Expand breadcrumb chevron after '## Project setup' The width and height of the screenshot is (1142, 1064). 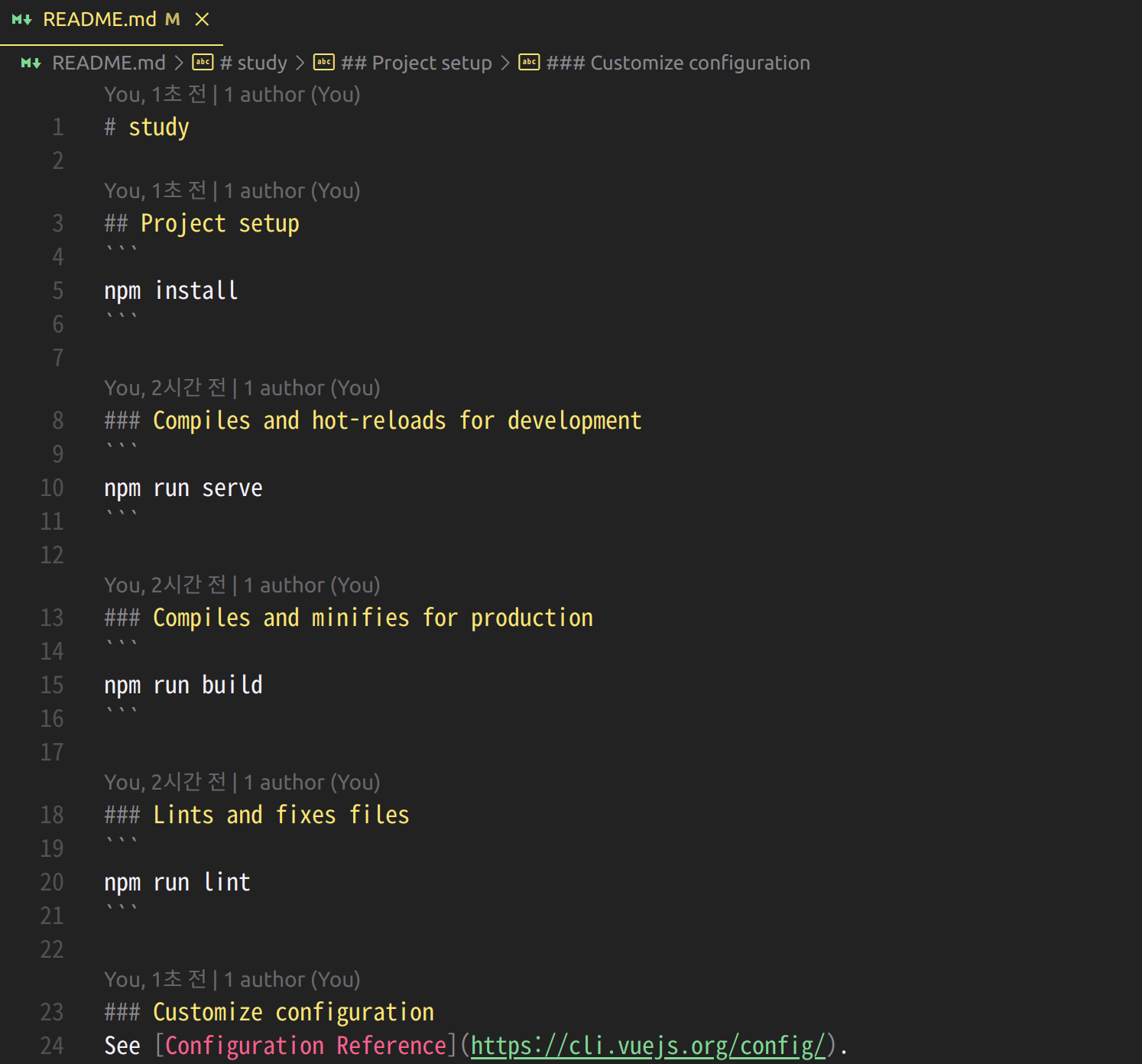point(504,63)
